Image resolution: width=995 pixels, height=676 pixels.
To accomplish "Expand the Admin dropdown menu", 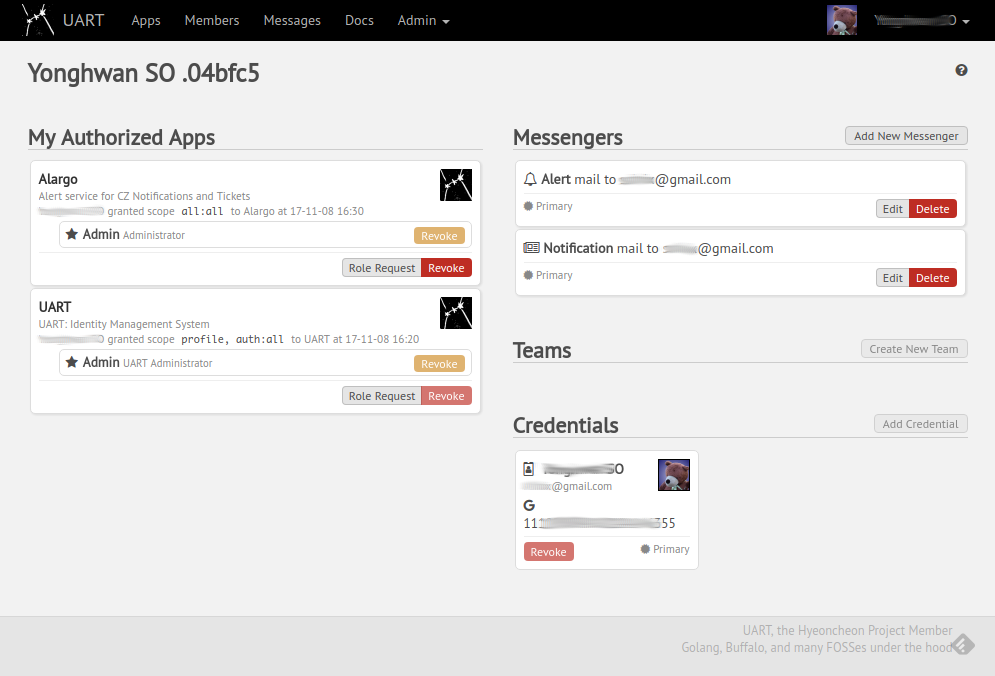I will pyautogui.click(x=423, y=20).
